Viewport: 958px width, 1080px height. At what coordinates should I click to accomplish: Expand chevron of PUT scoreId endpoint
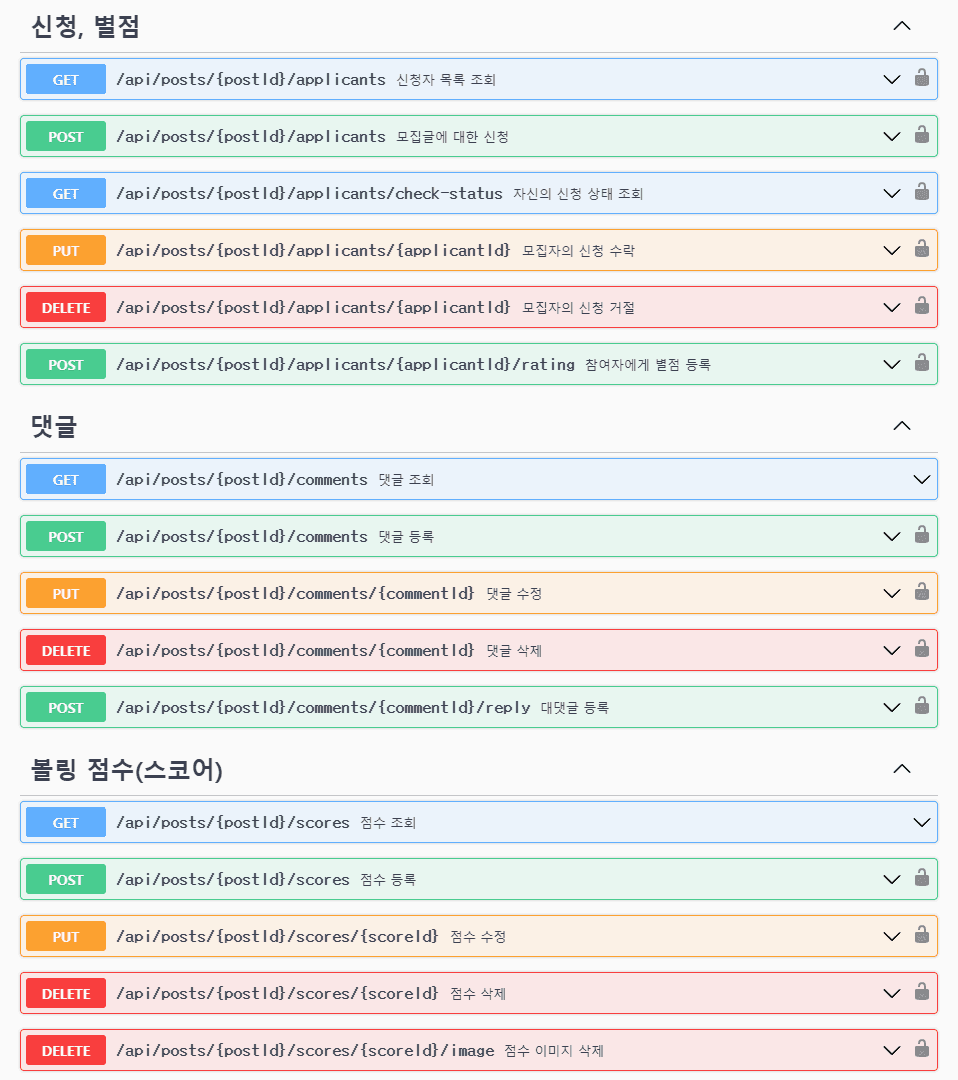click(x=892, y=937)
